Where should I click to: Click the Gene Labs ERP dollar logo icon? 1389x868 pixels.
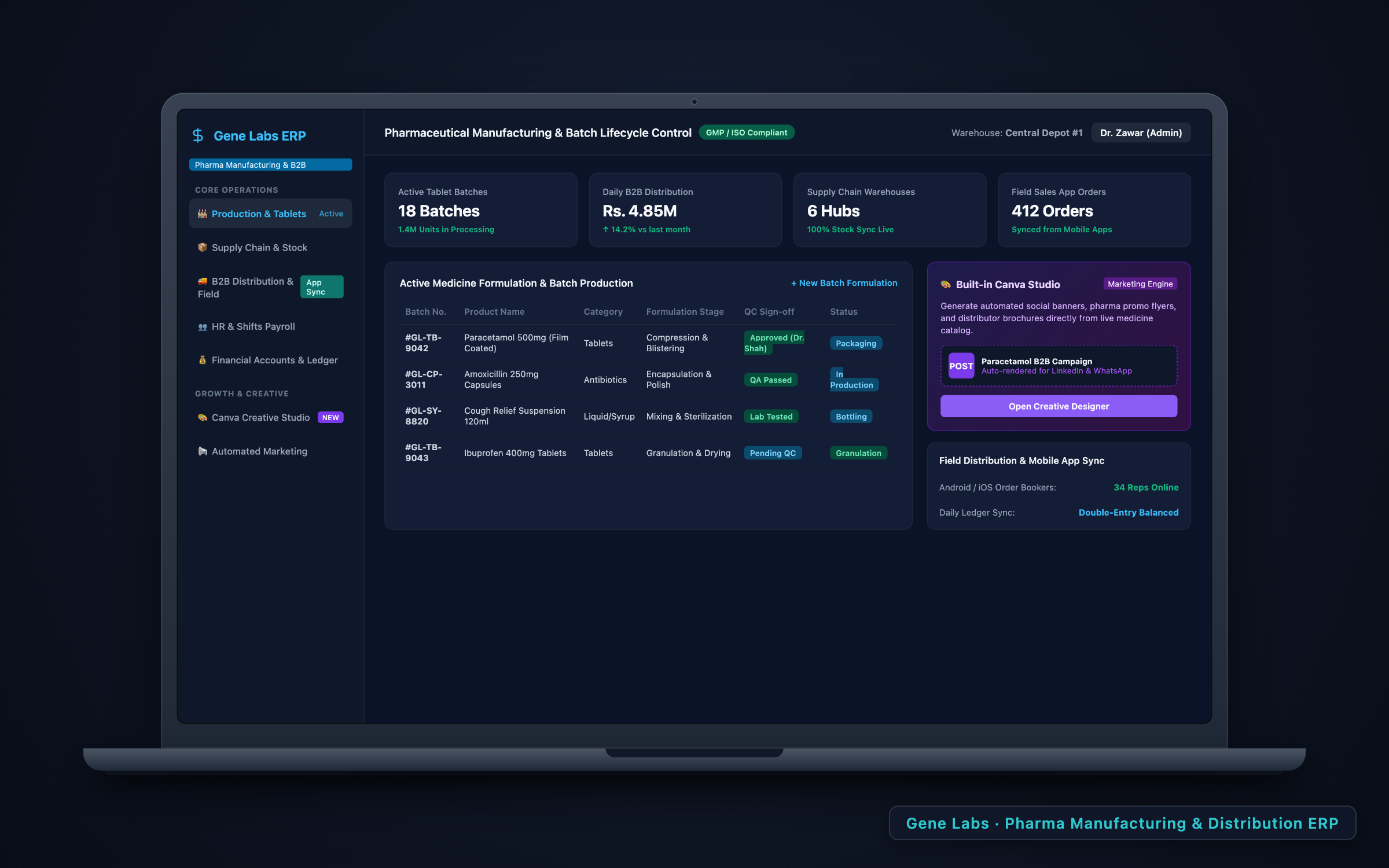tap(198, 135)
